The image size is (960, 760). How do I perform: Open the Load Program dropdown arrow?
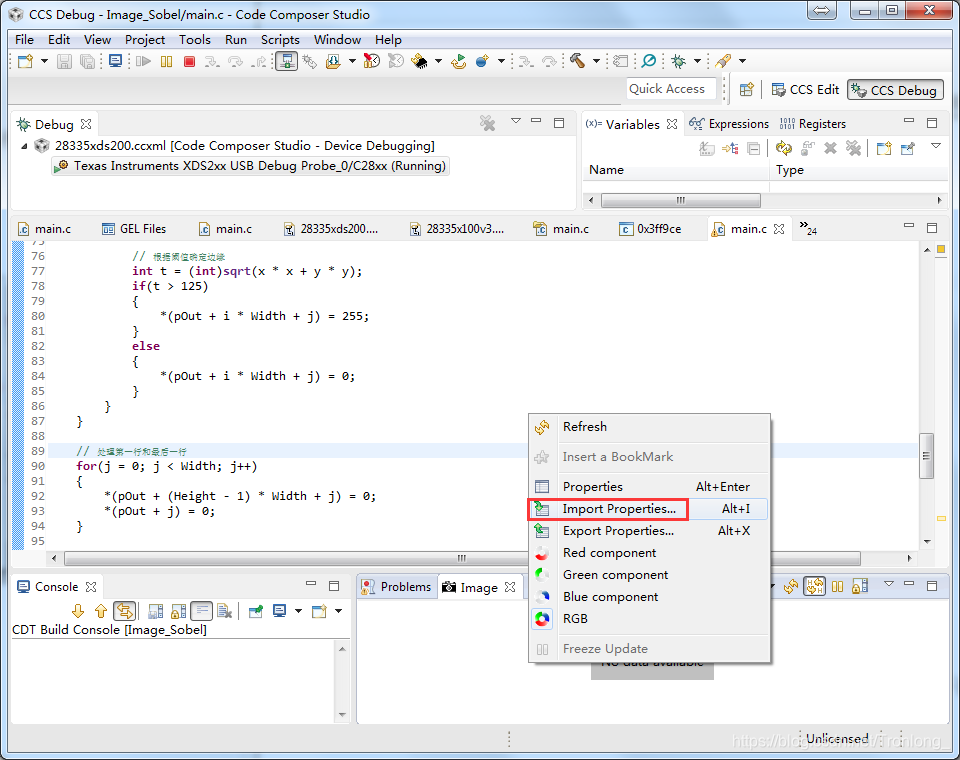(352, 61)
